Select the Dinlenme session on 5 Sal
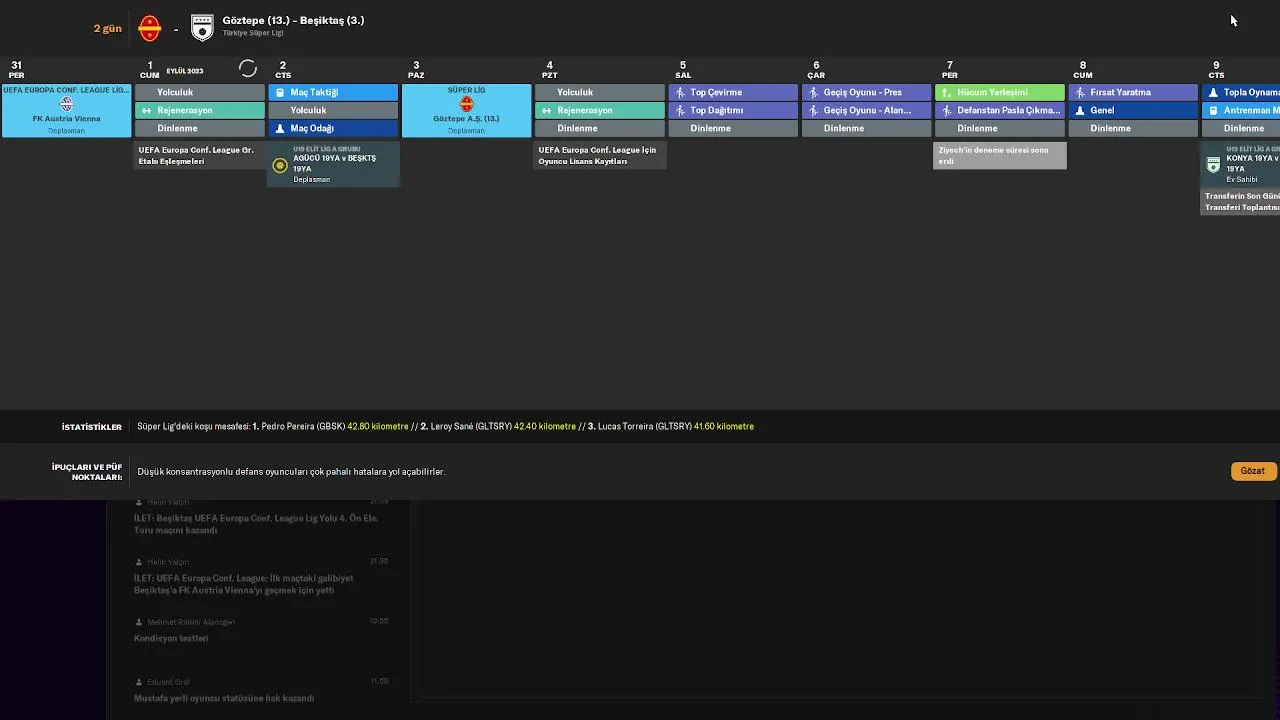Viewport: 1280px width, 720px height. (x=733, y=128)
